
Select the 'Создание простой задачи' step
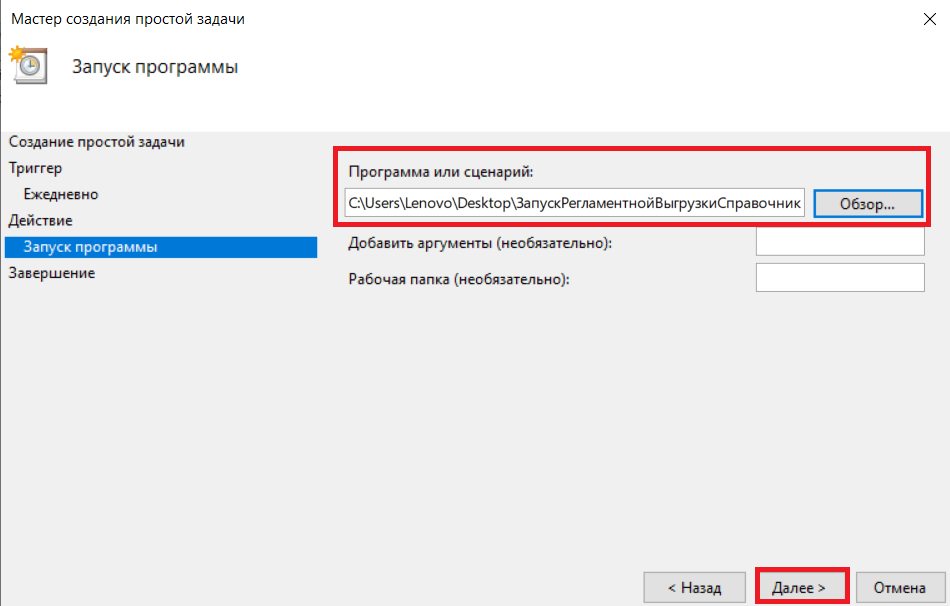point(96,142)
